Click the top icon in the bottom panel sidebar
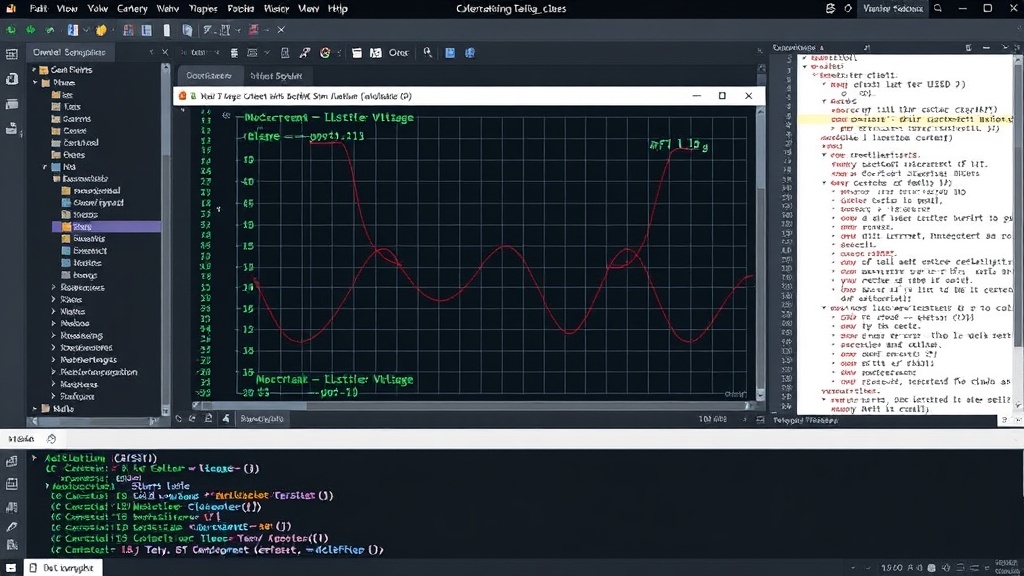This screenshot has width=1024, height=576. (12, 462)
